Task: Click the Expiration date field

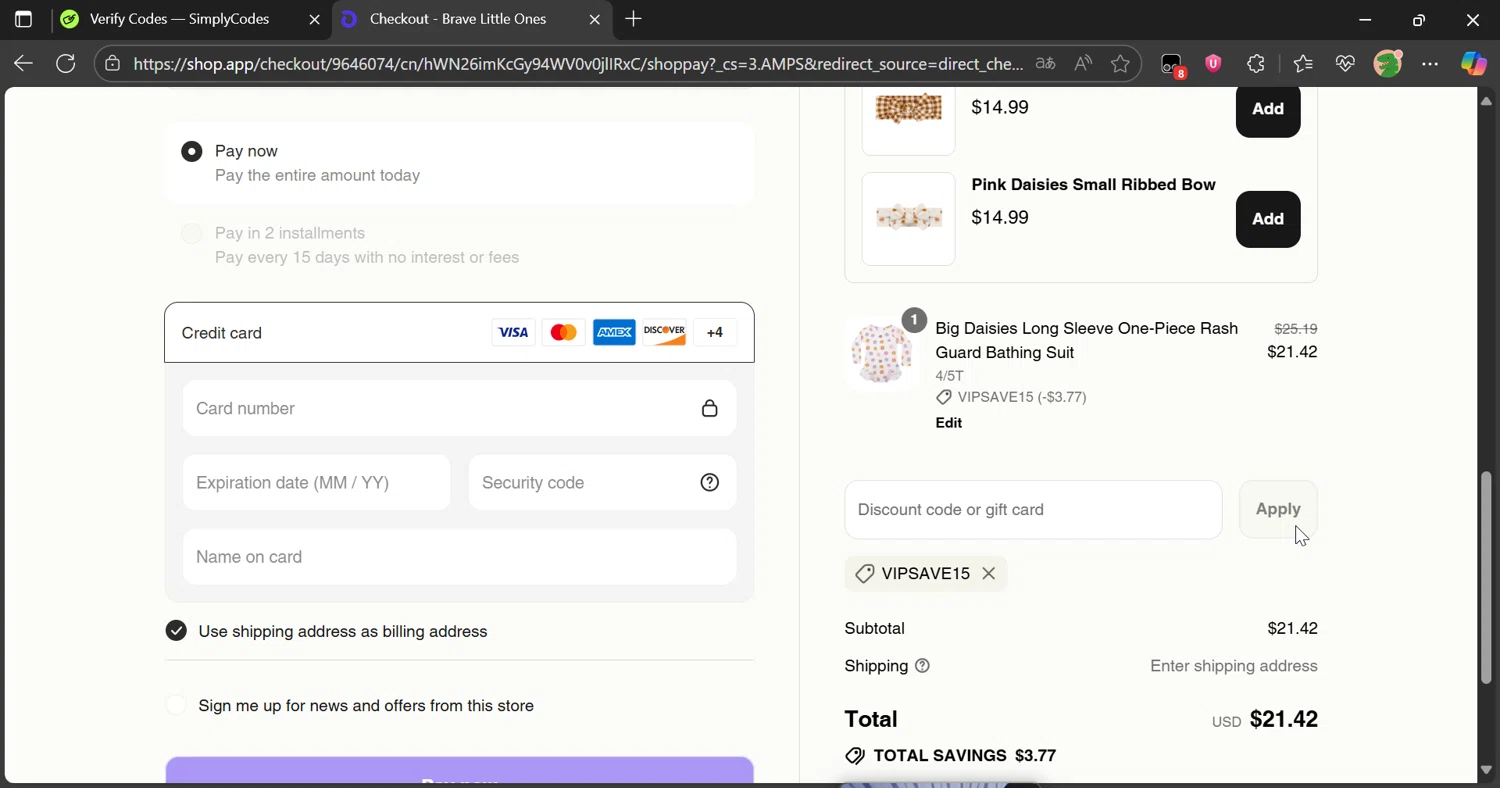Action: [x=316, y=483]
